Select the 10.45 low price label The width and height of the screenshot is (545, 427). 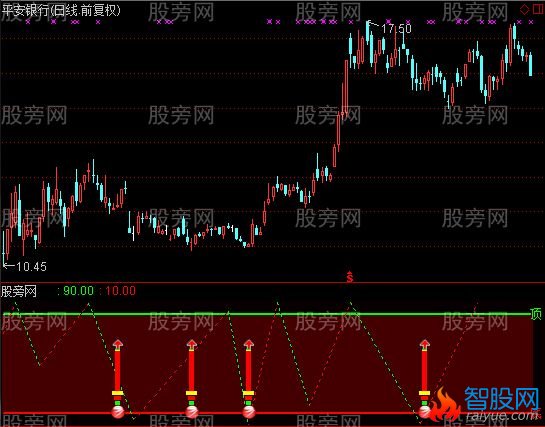(x=31, y=266)
